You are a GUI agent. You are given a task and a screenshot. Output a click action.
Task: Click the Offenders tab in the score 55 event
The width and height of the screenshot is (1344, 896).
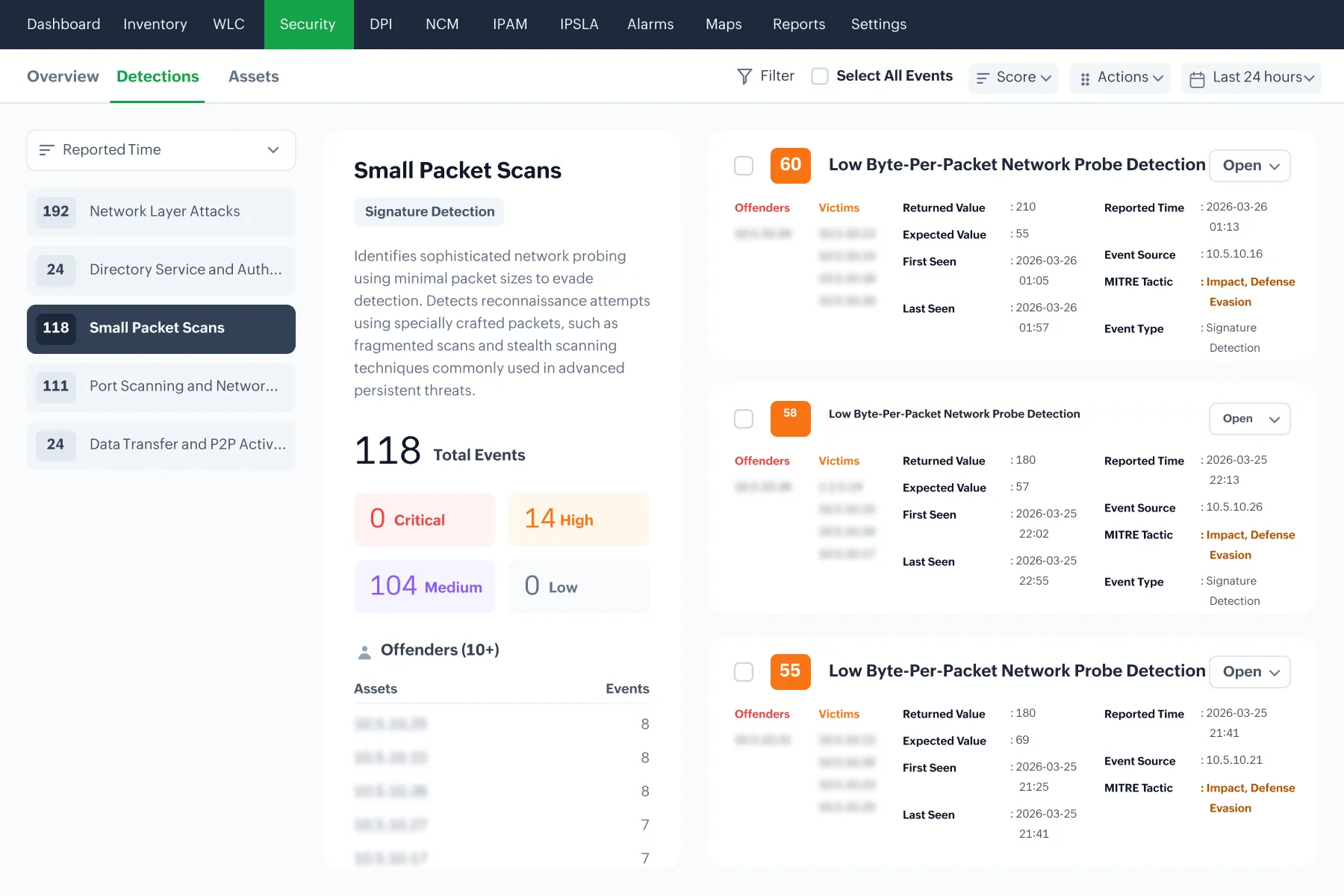point(762,715)
